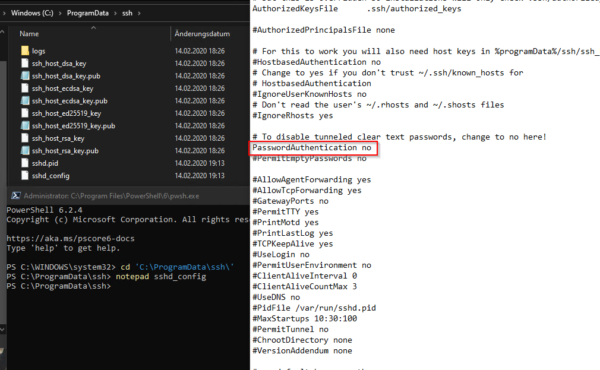Click the #AllowAgentForwarding yes line

pos(311,179)
